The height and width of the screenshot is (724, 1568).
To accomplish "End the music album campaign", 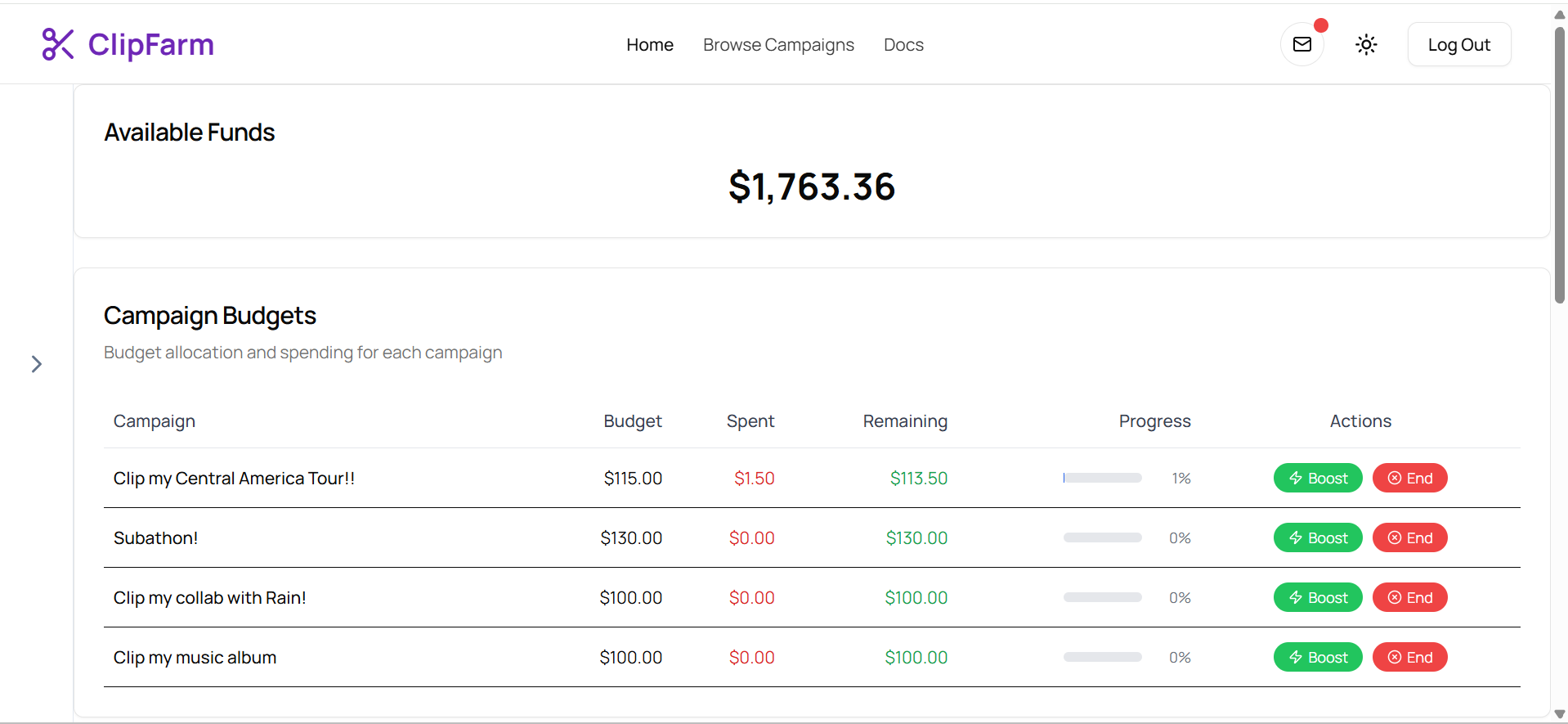I will (1409, 658).
